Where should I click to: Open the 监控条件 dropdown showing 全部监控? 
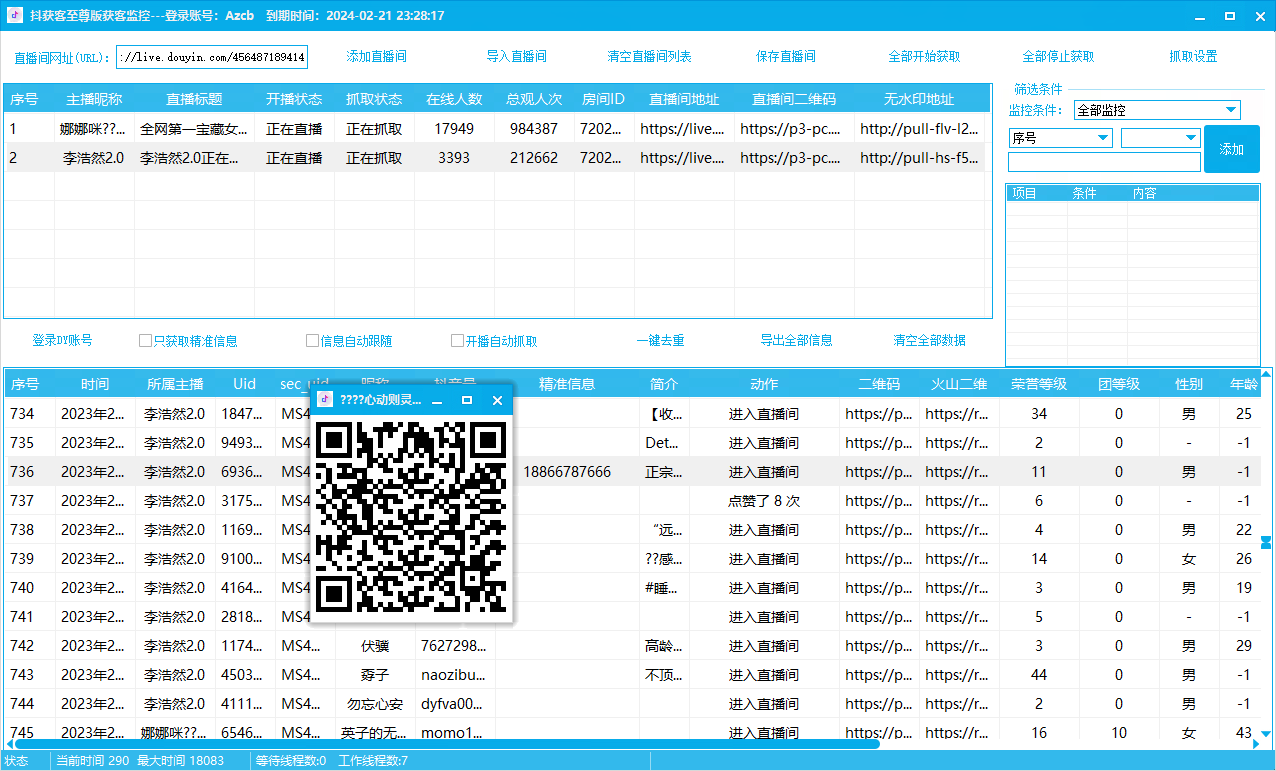click(x=1157, y=110)
